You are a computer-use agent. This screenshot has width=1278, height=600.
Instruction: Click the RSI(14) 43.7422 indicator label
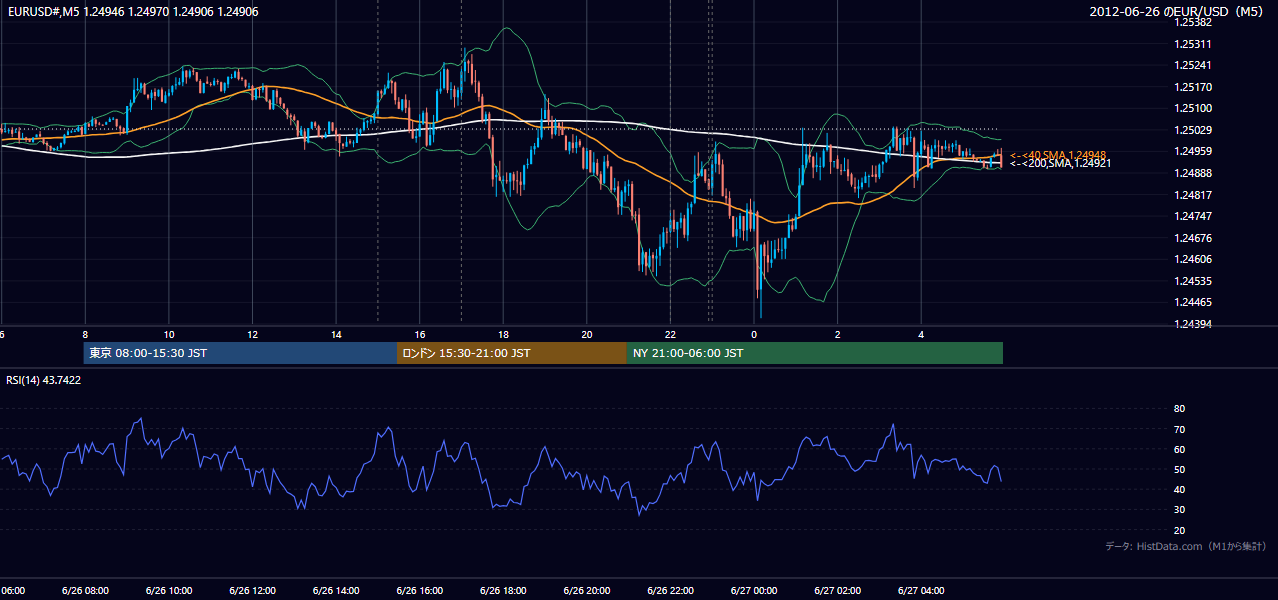click(x=44, y=380)
